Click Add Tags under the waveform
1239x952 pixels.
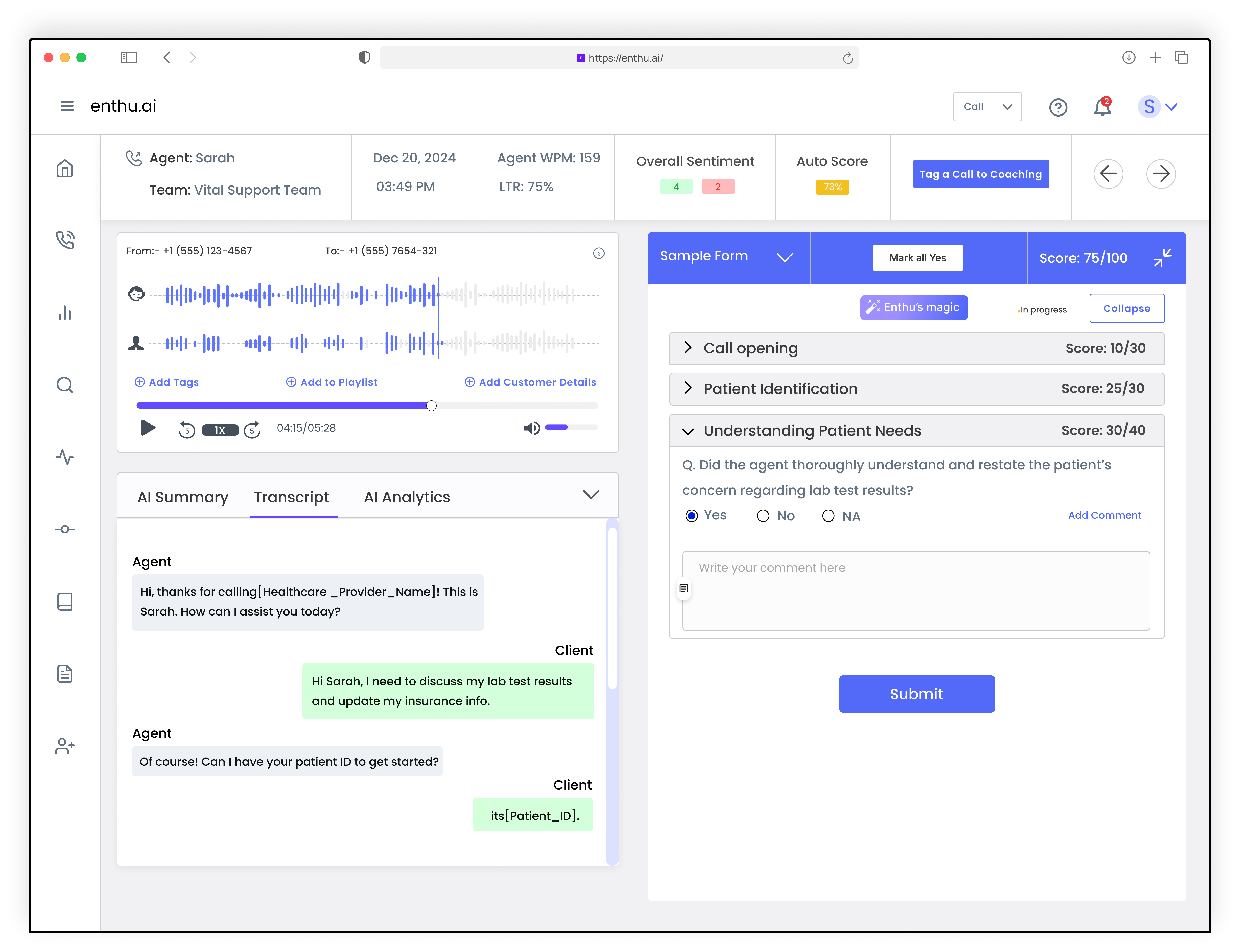(167, 382)
